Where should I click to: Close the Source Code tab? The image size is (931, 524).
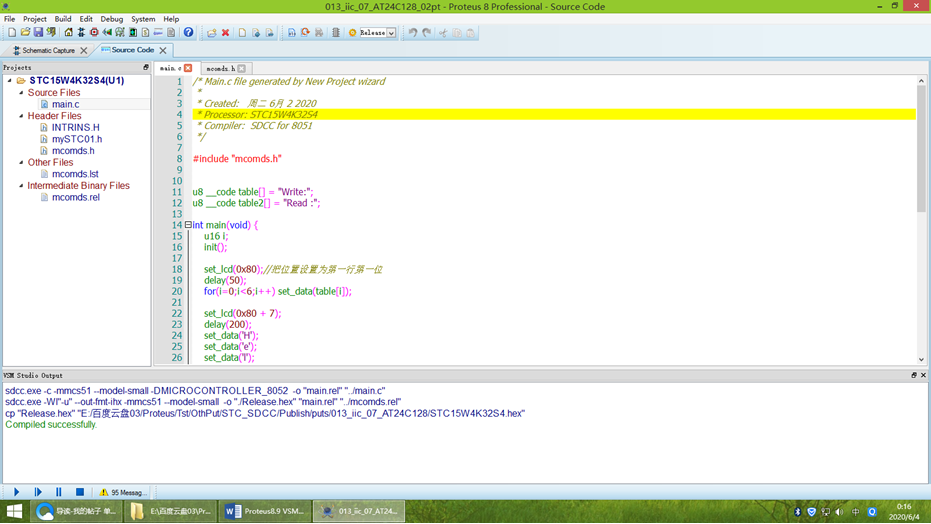(163, 50)
